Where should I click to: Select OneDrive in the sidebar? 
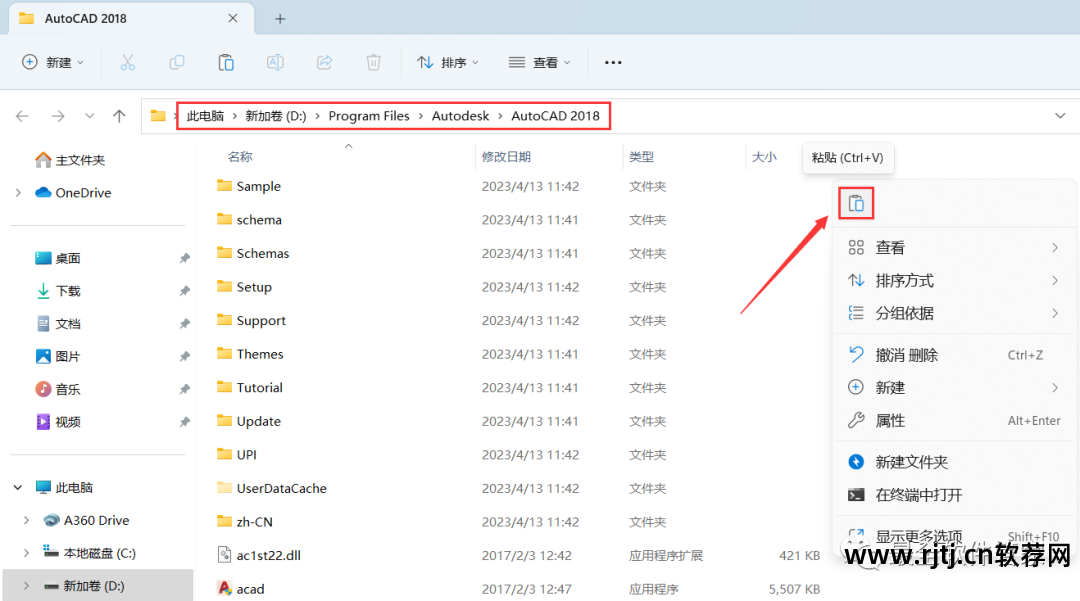[86, 192]
